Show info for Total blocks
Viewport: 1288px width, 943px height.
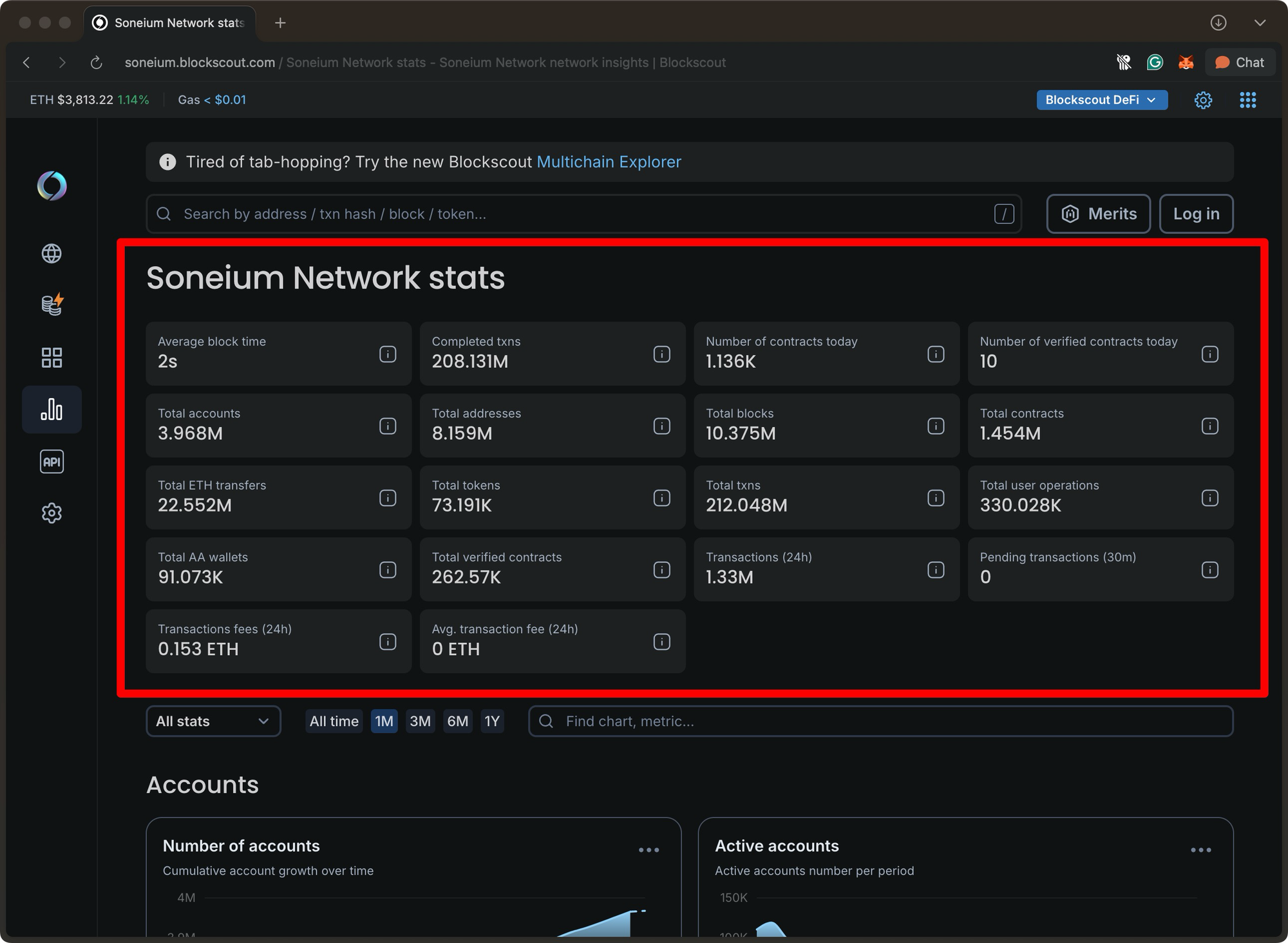point(936,426)
